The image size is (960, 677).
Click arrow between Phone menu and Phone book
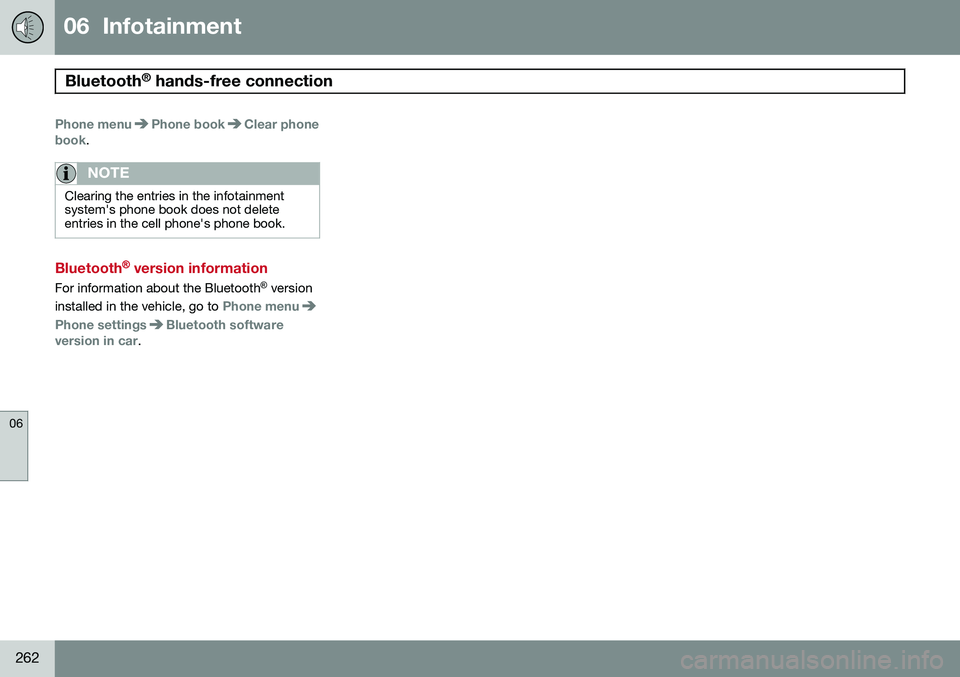click(141, 124)
